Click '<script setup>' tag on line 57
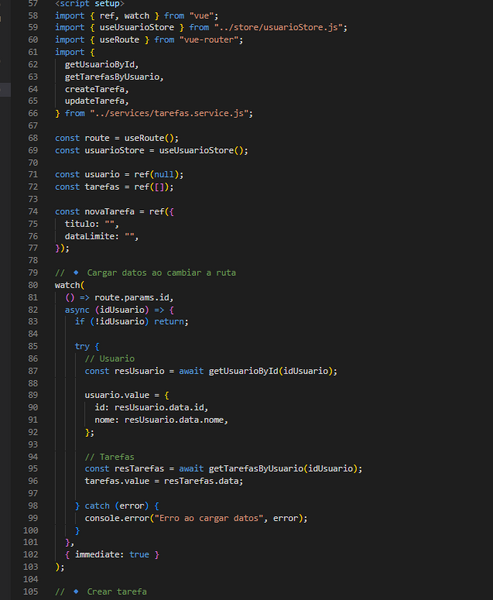This screenshot has height=600, width=493. (90, 4)
